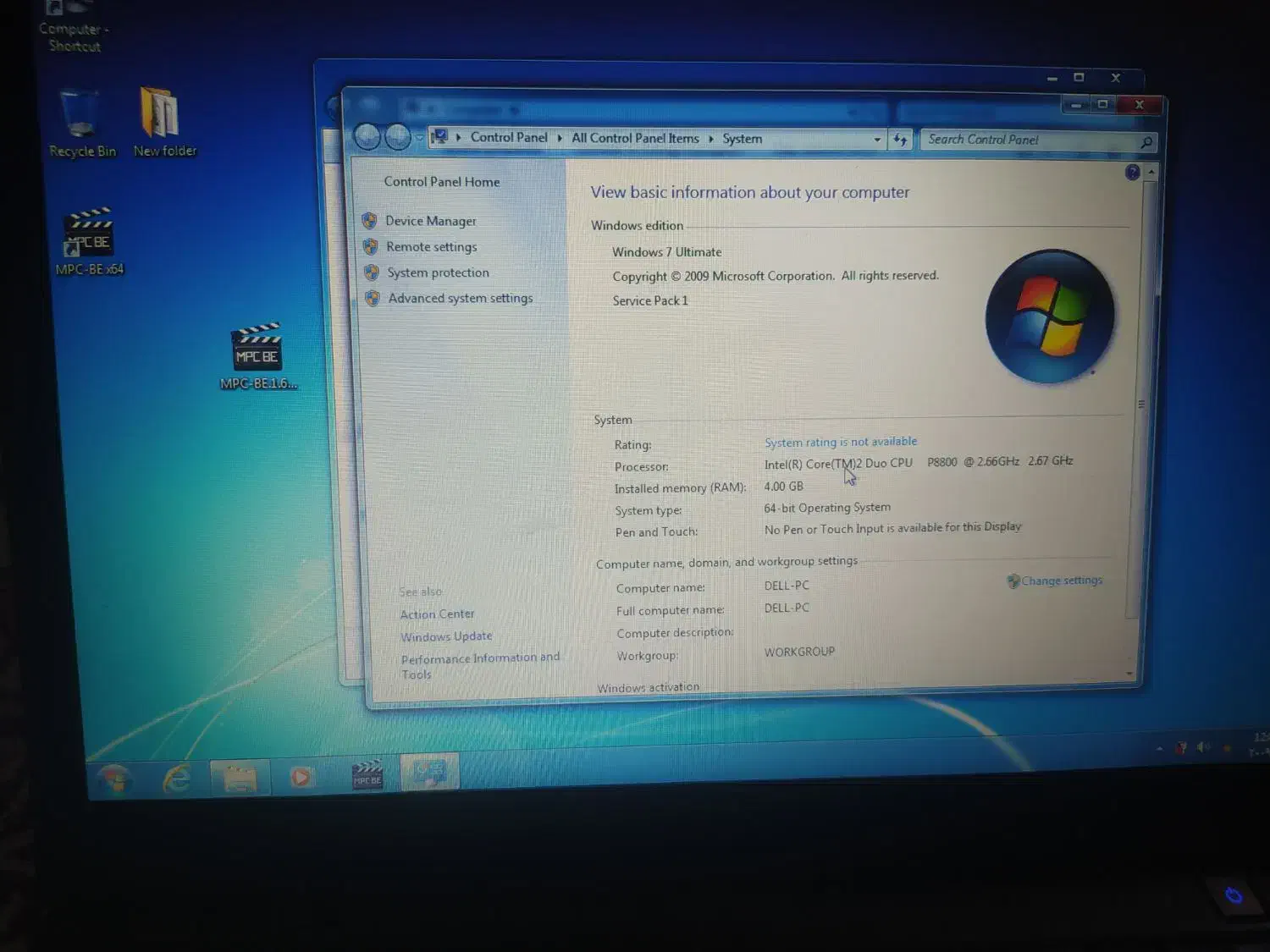Open Advanced system settings
Image resolution: width=1270 pixels, height=952 pixels.
[x=461, y=298]
